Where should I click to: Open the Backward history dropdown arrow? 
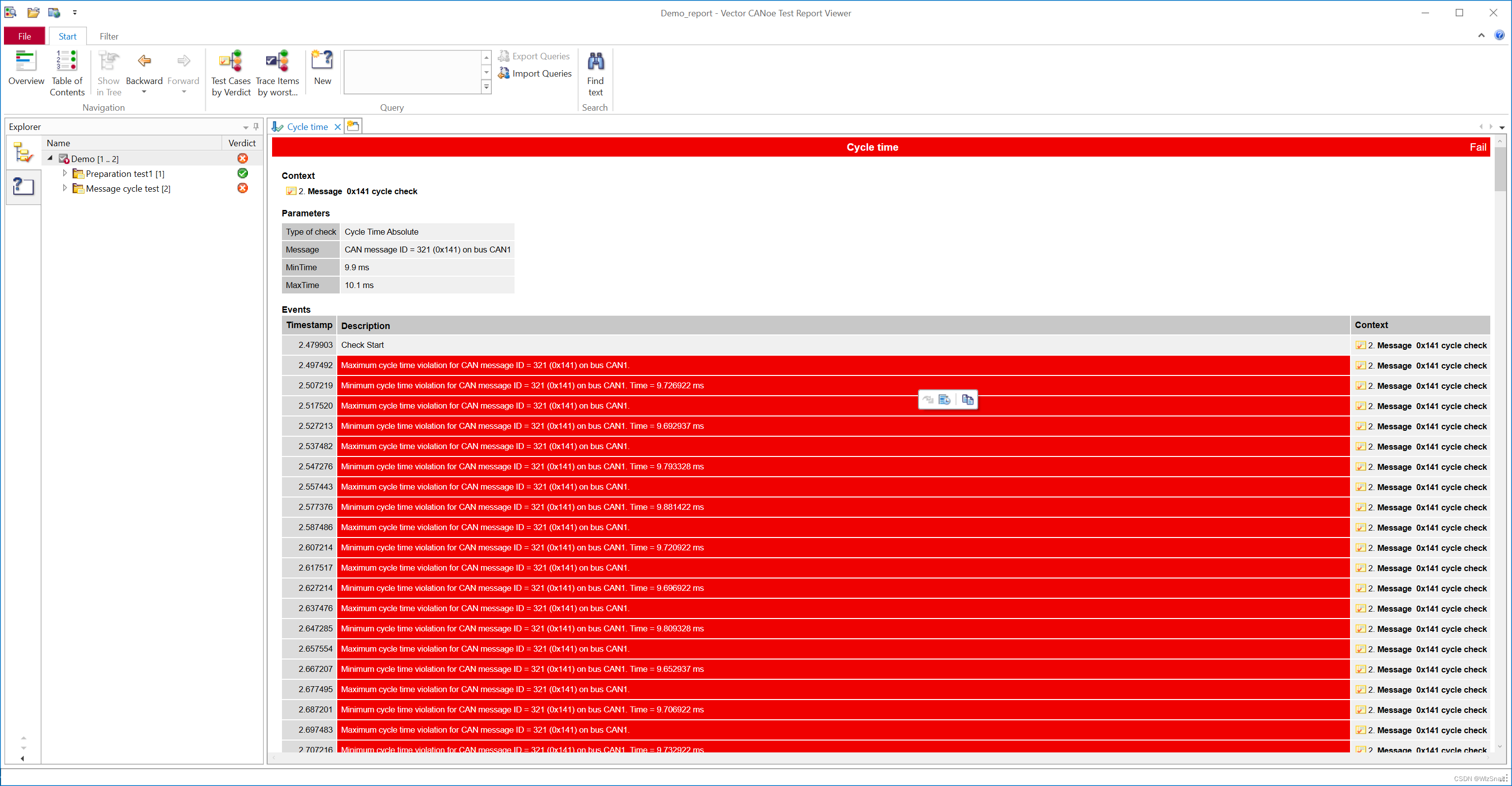pos(144,92)
